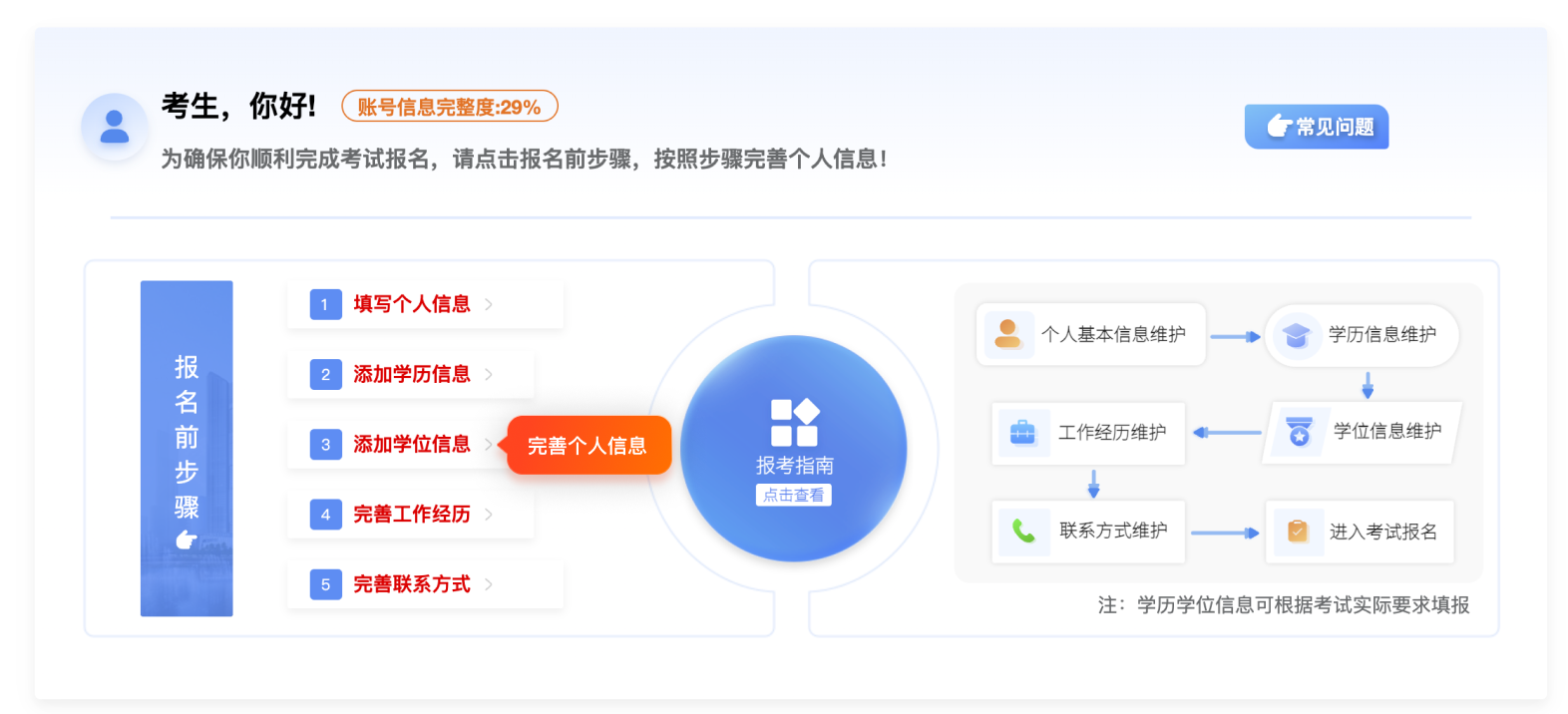
Task: Click the 工作经历维护 briefcase icon
Action: click(1022, 433)
